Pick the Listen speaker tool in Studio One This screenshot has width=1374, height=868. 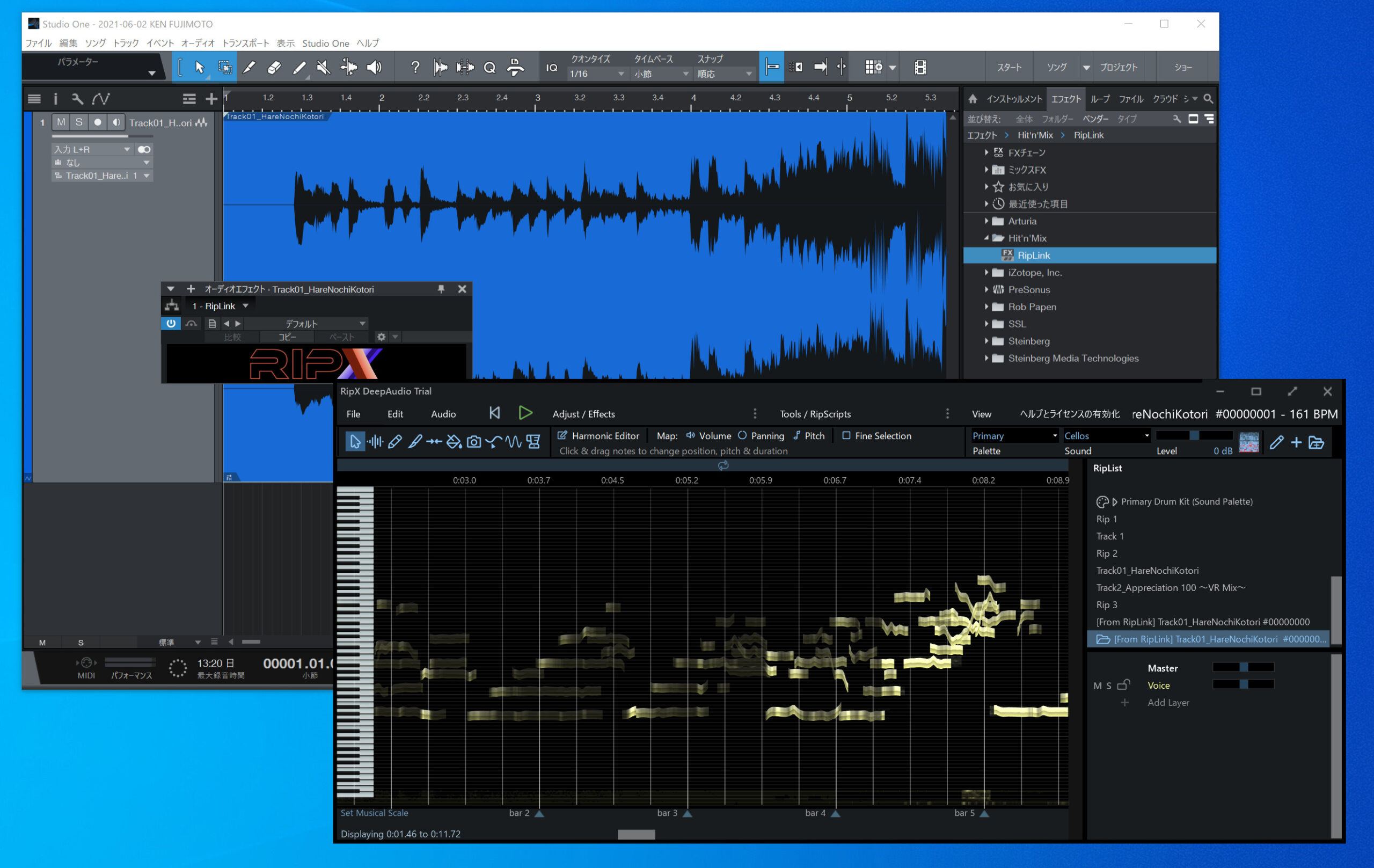(x=374, y=67)
